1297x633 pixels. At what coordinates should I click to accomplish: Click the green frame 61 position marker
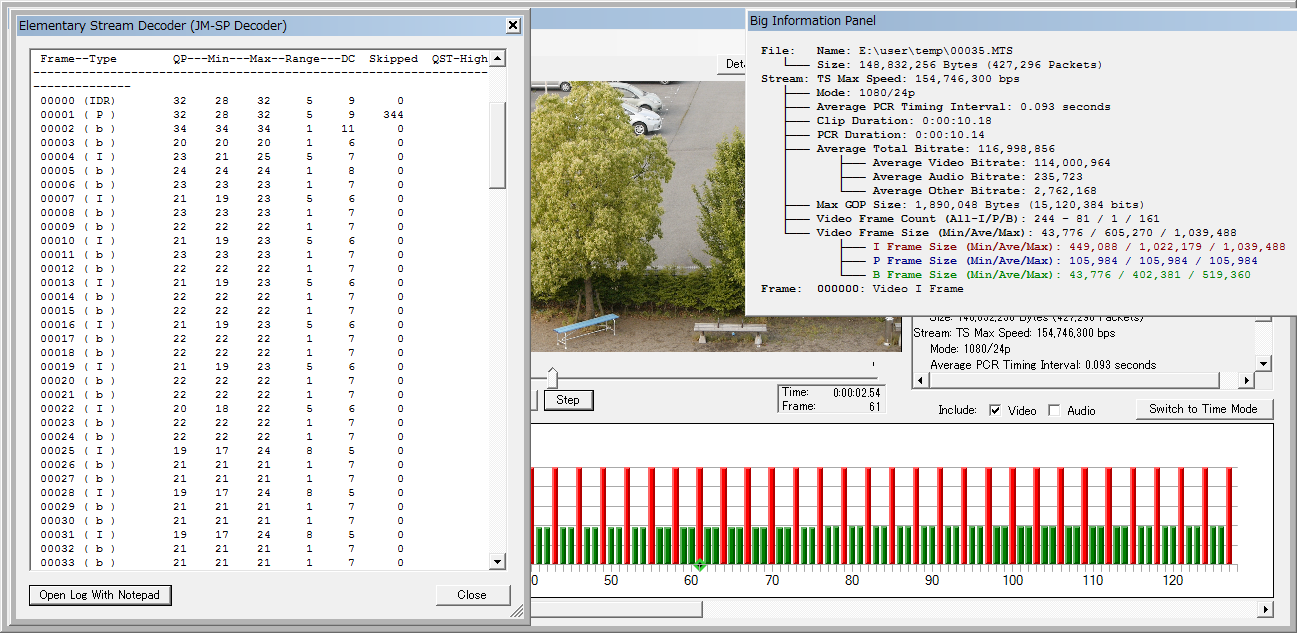point(700,567)
